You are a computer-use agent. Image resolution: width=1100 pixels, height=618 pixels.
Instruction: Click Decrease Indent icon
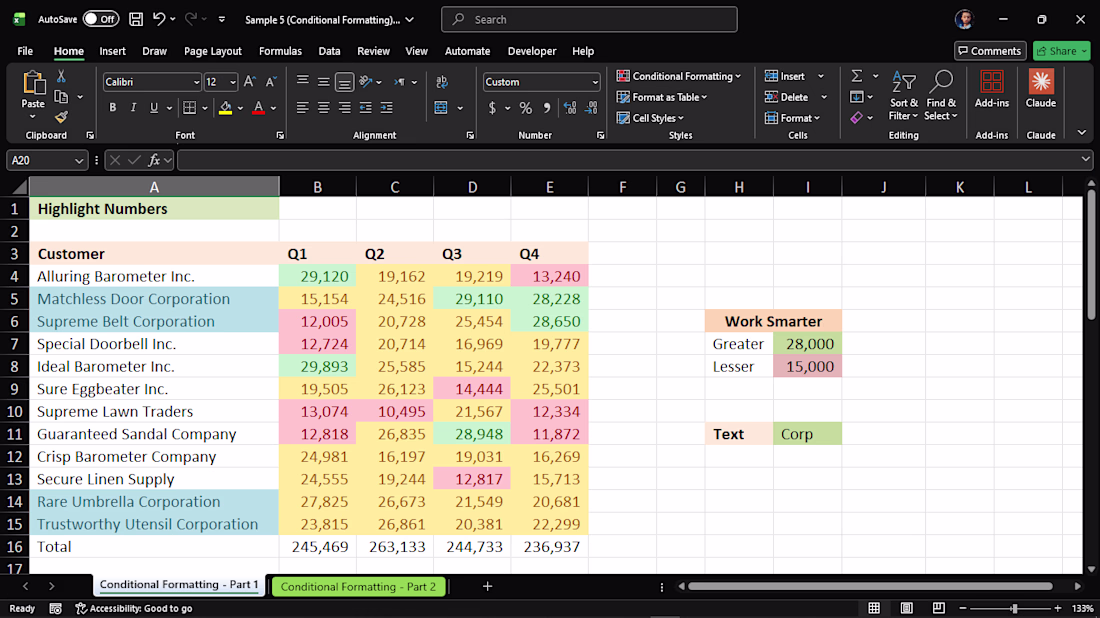365,107
